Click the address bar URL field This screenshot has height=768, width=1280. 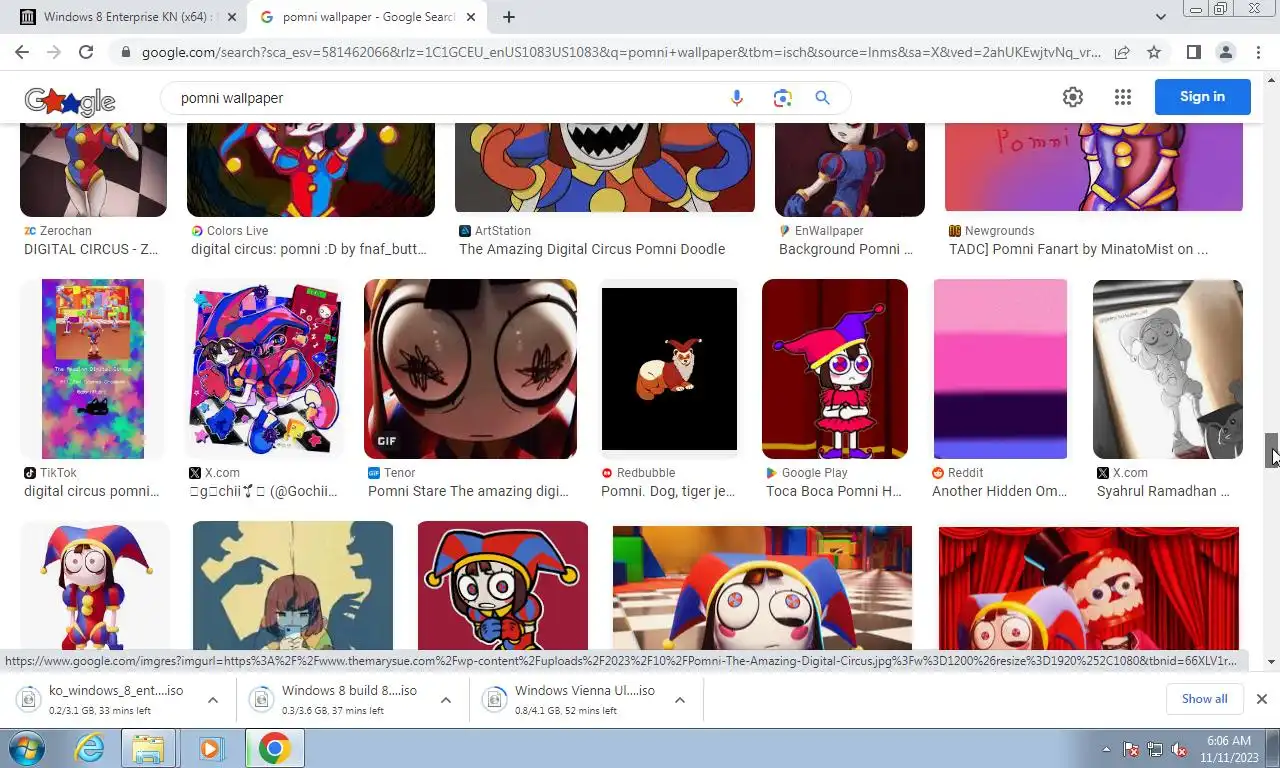pyautogui.click(x=620, y=52)
